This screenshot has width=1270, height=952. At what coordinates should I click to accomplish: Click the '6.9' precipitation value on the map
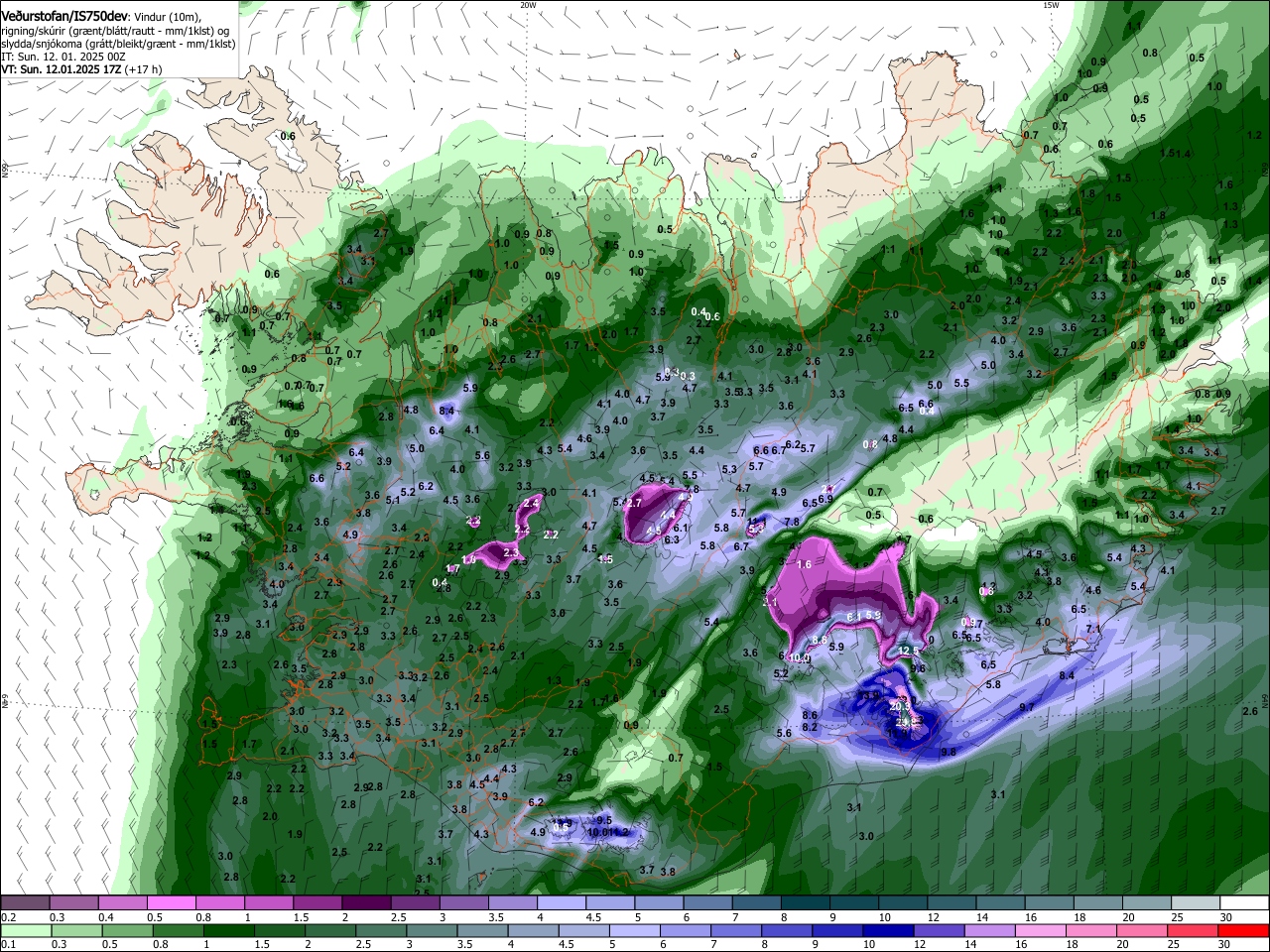(825, 499)
